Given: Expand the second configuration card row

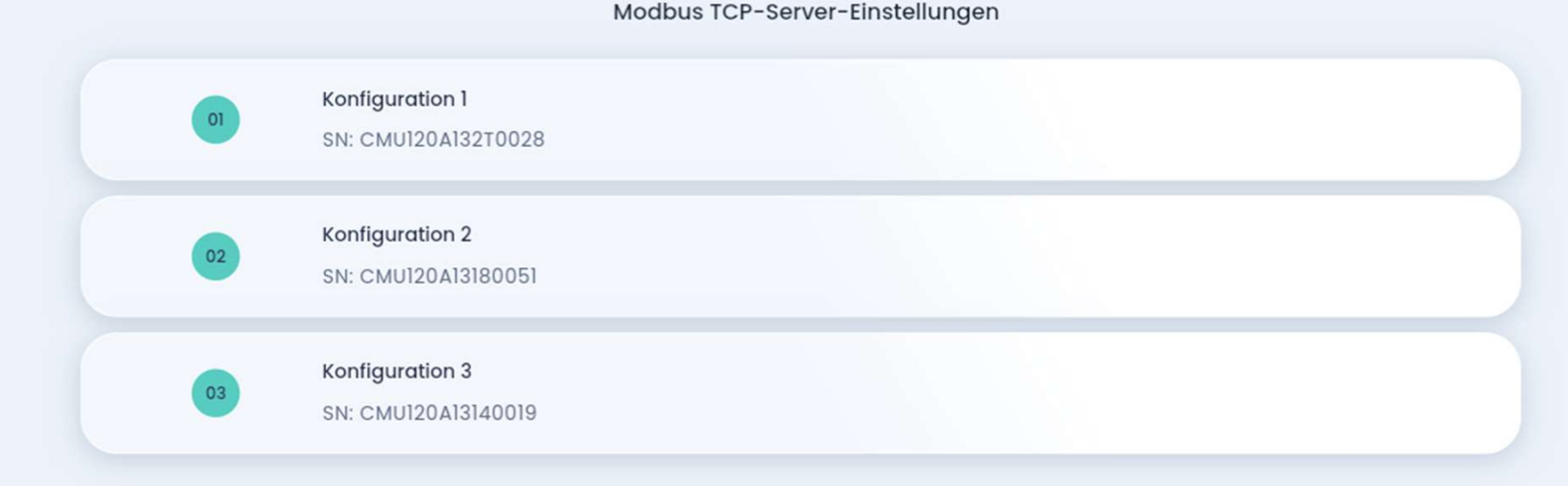Looking at the screenshot, I should (800, 256).
